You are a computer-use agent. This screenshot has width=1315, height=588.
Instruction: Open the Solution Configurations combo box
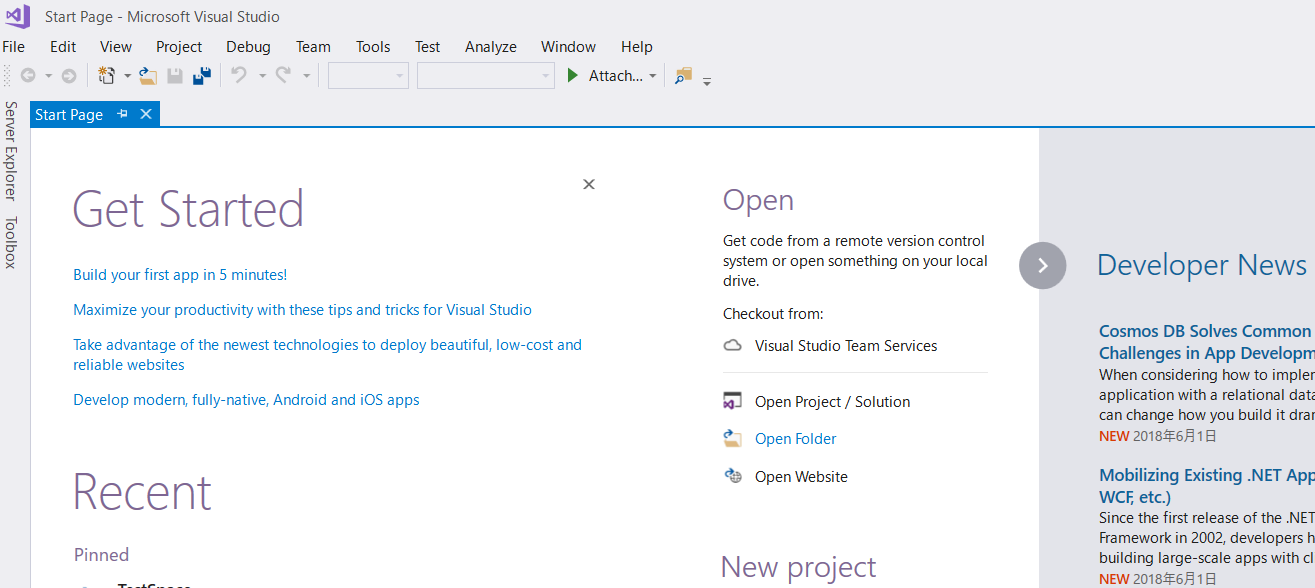[x=368, y=75]
